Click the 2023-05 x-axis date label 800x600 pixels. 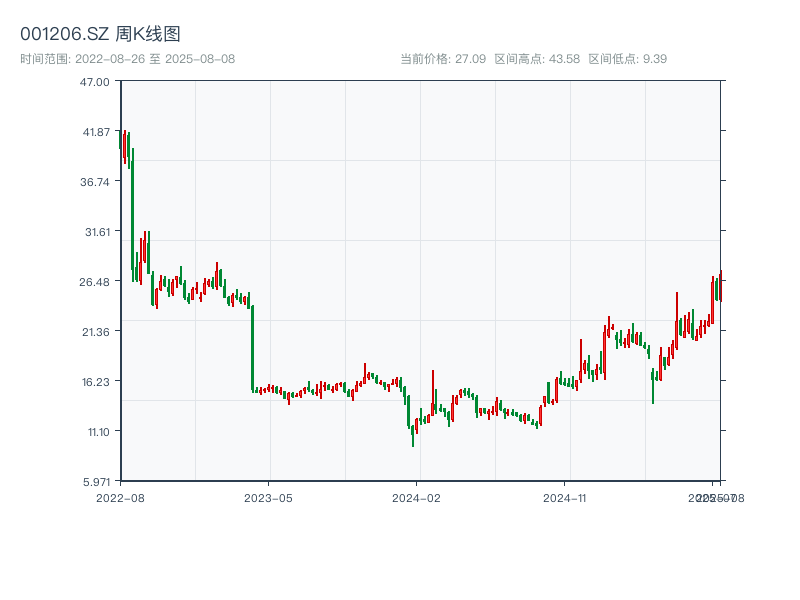[269, 497]
